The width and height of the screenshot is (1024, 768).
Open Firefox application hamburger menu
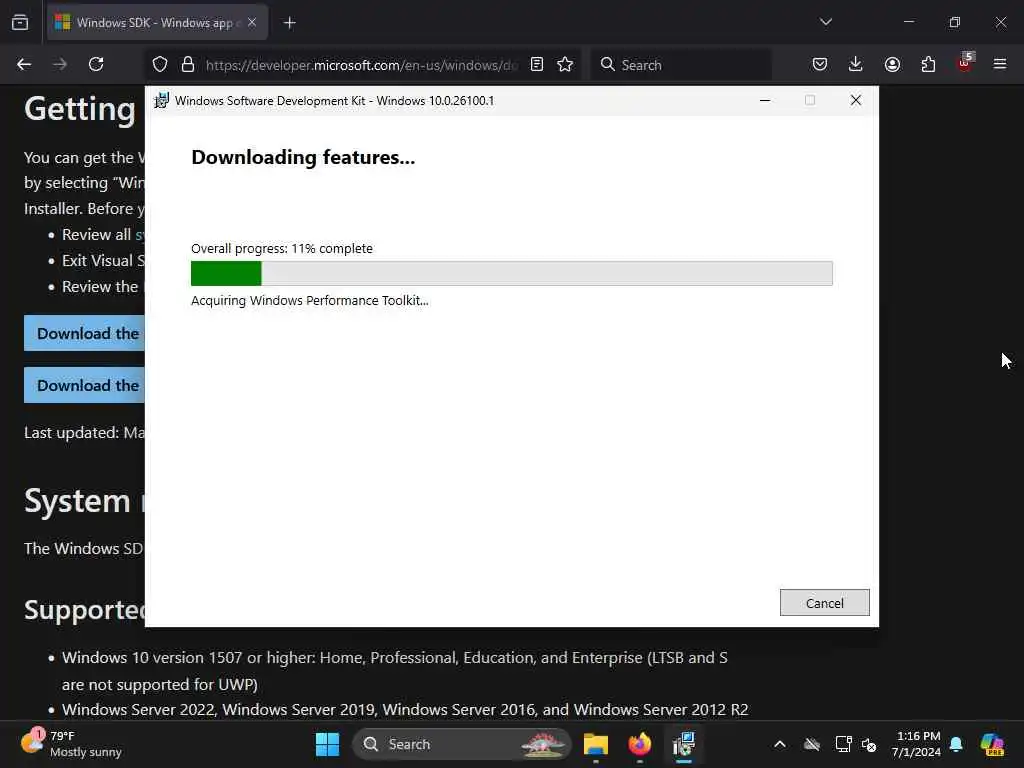click(1000, 65)
